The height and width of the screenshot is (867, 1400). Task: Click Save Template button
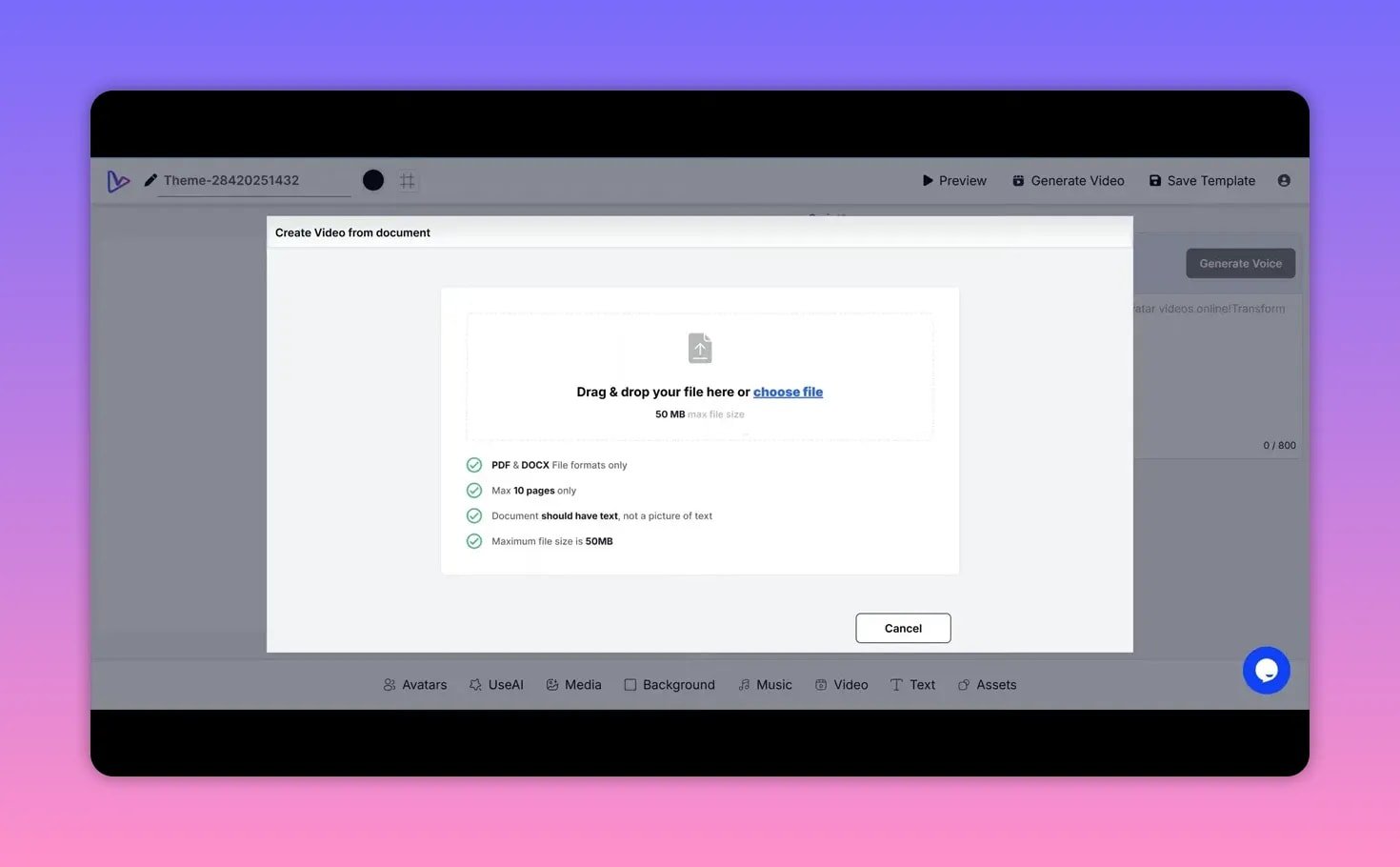[x=1202, y=181]
